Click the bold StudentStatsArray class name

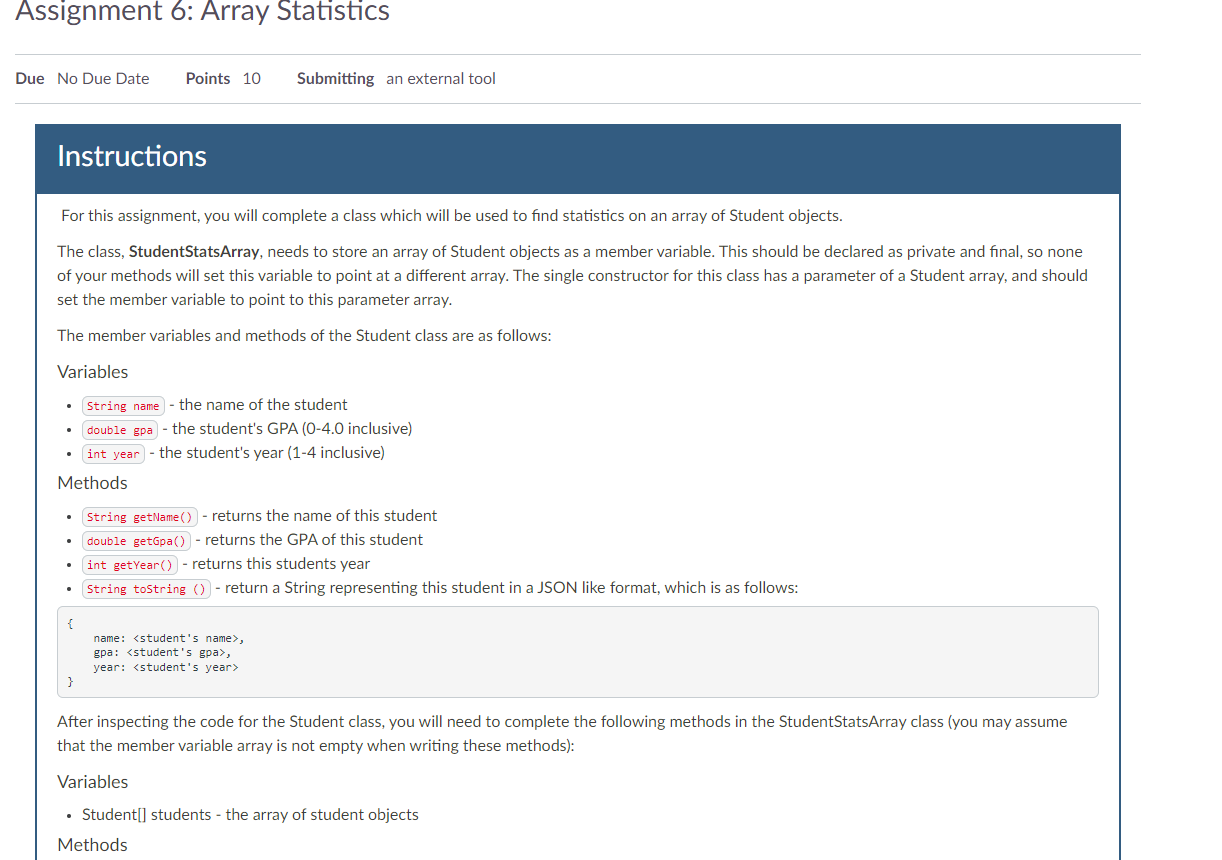point(194,252)
